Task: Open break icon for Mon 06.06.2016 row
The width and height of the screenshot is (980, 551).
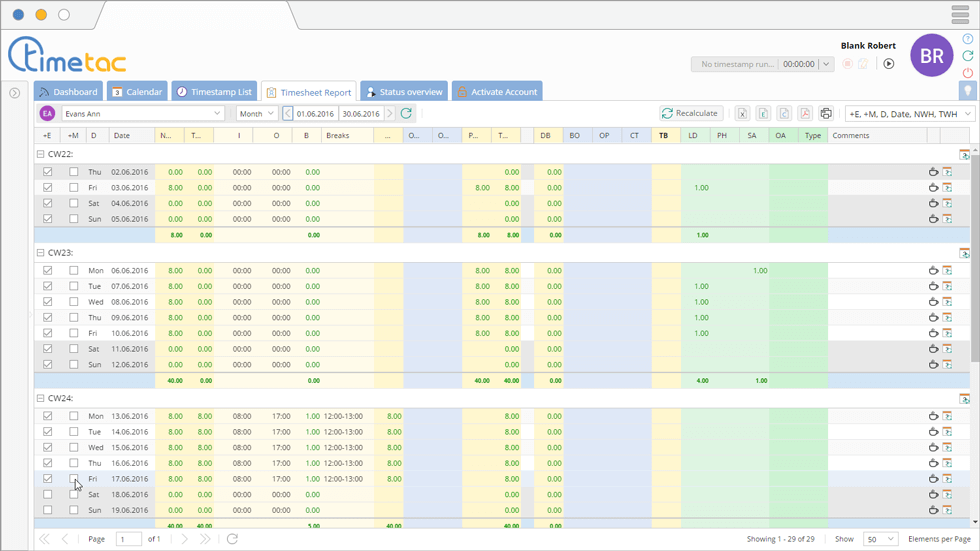Action: [933, 271]
